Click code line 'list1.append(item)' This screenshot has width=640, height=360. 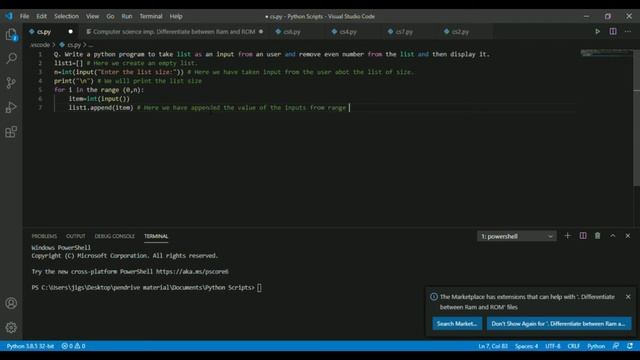101,108
